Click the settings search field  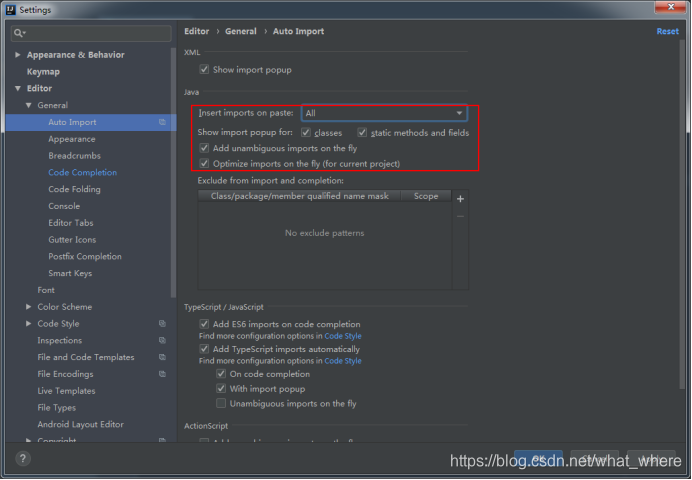(x=91, y=33)
